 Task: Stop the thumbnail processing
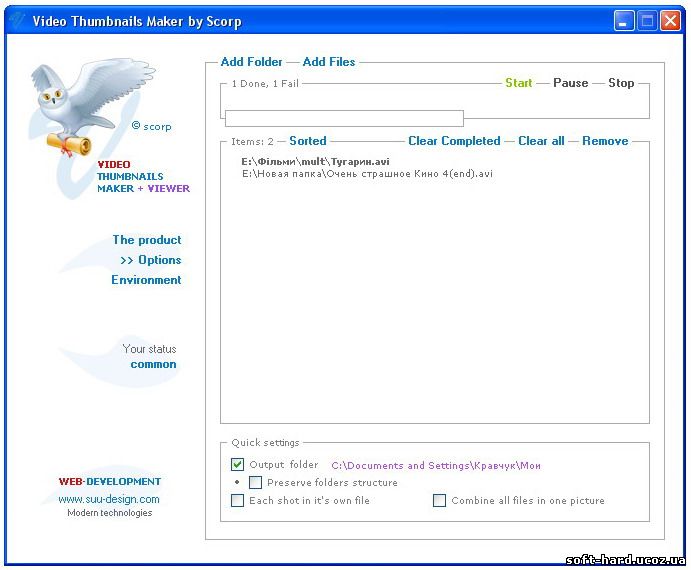[621, 83]
